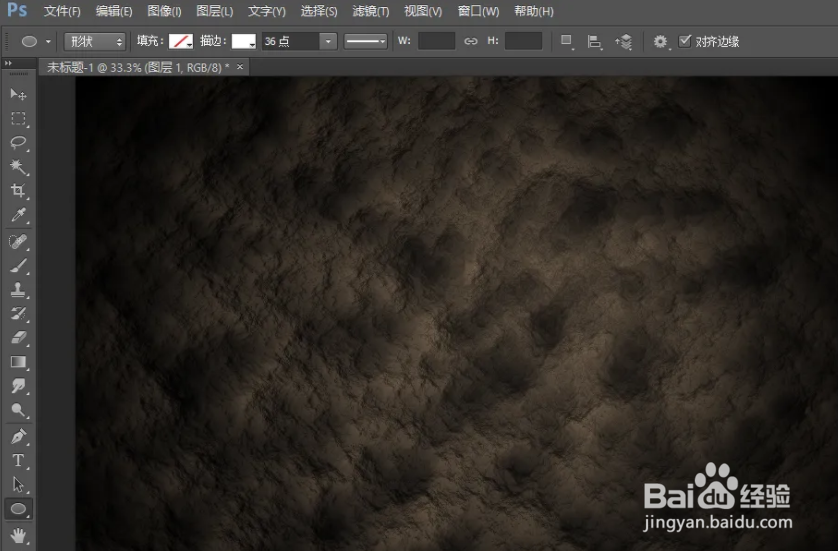The image size is (838, 551).
Task: Click the W width input field
Action: click(436, 41)
